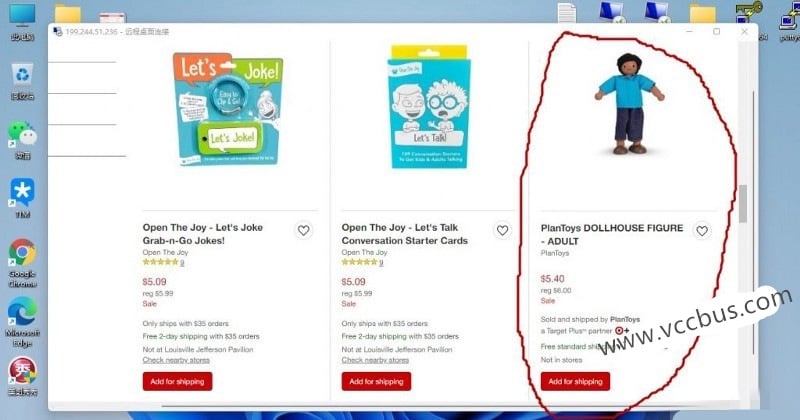The width and height of the screenshot is (800, 420).
Task: Open the Let's Joke product image
Action: 228,109
